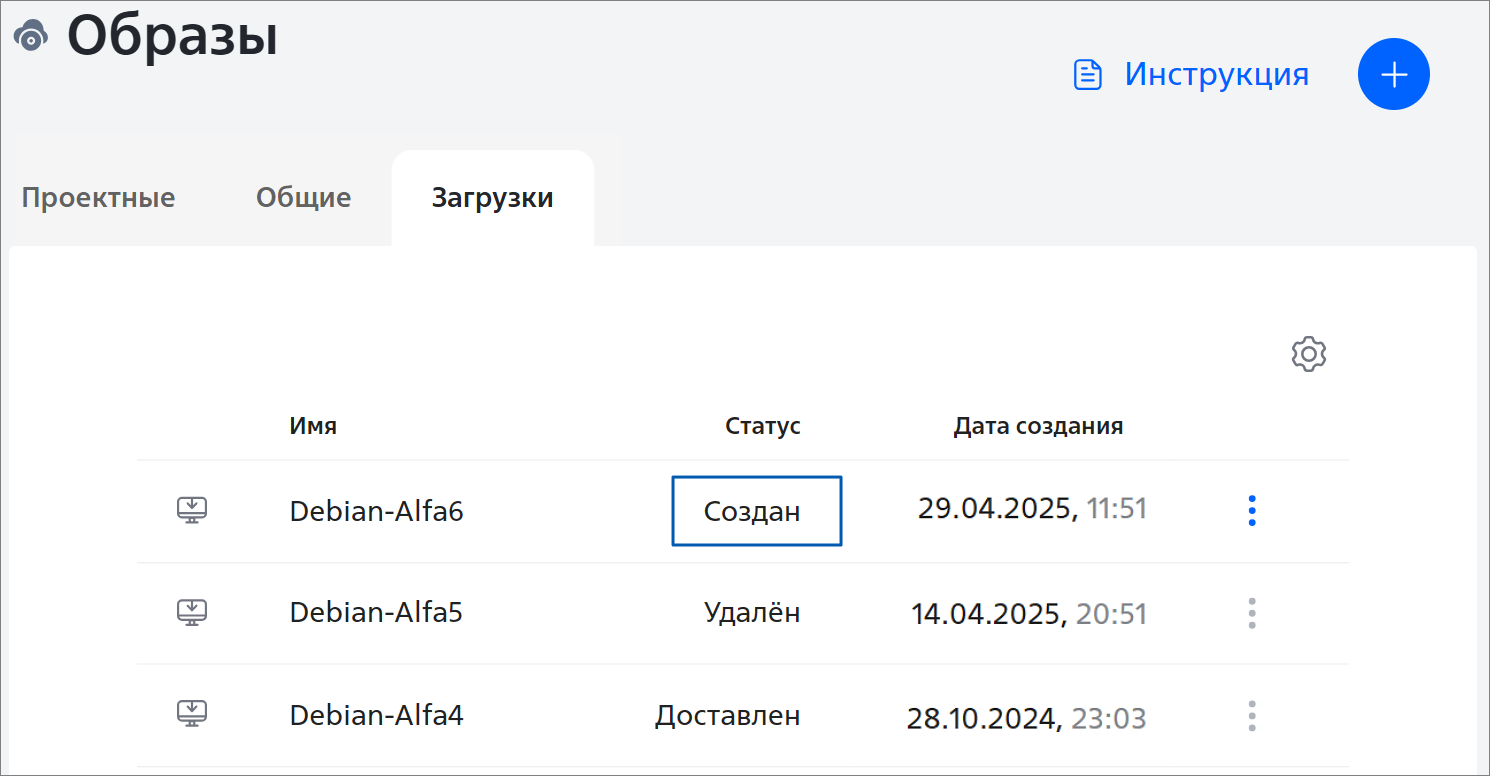Click the Статус column header
The width and height of the screenshot is (1490, 776).
tap(763, 426)
